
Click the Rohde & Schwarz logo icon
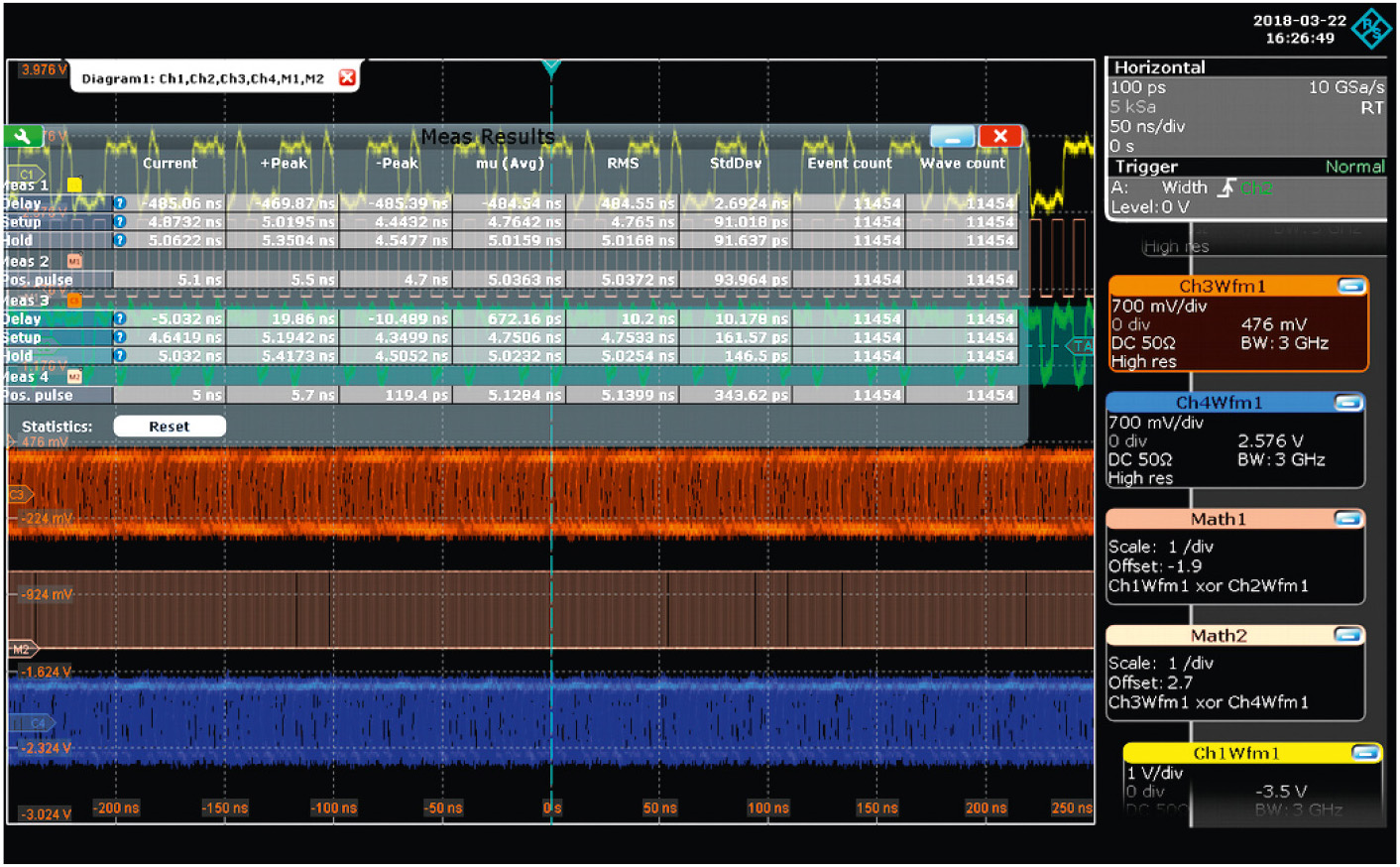click(x=1372, y=28)
